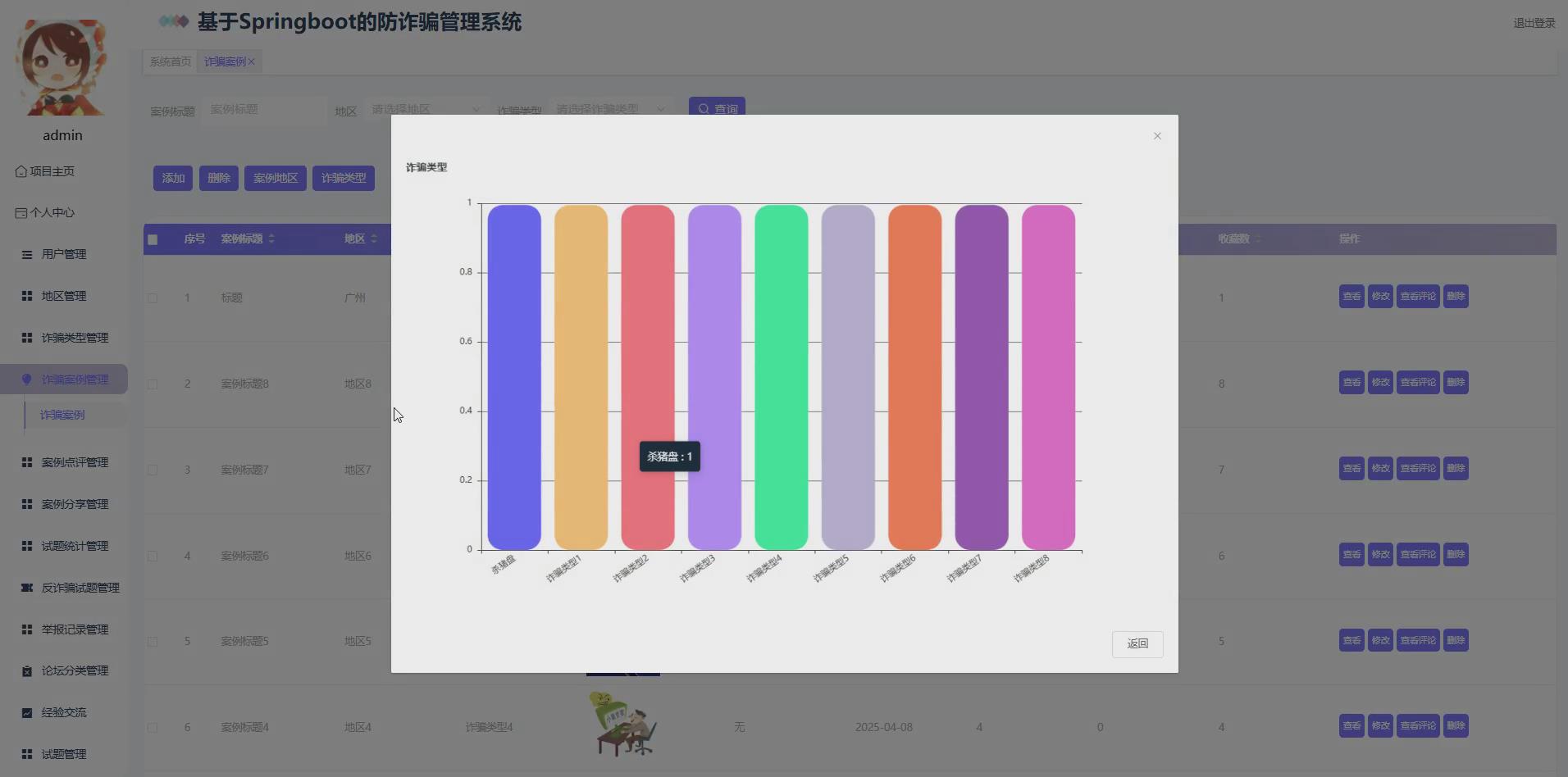Open 案例点评管理 grid icon

(27, 462)
